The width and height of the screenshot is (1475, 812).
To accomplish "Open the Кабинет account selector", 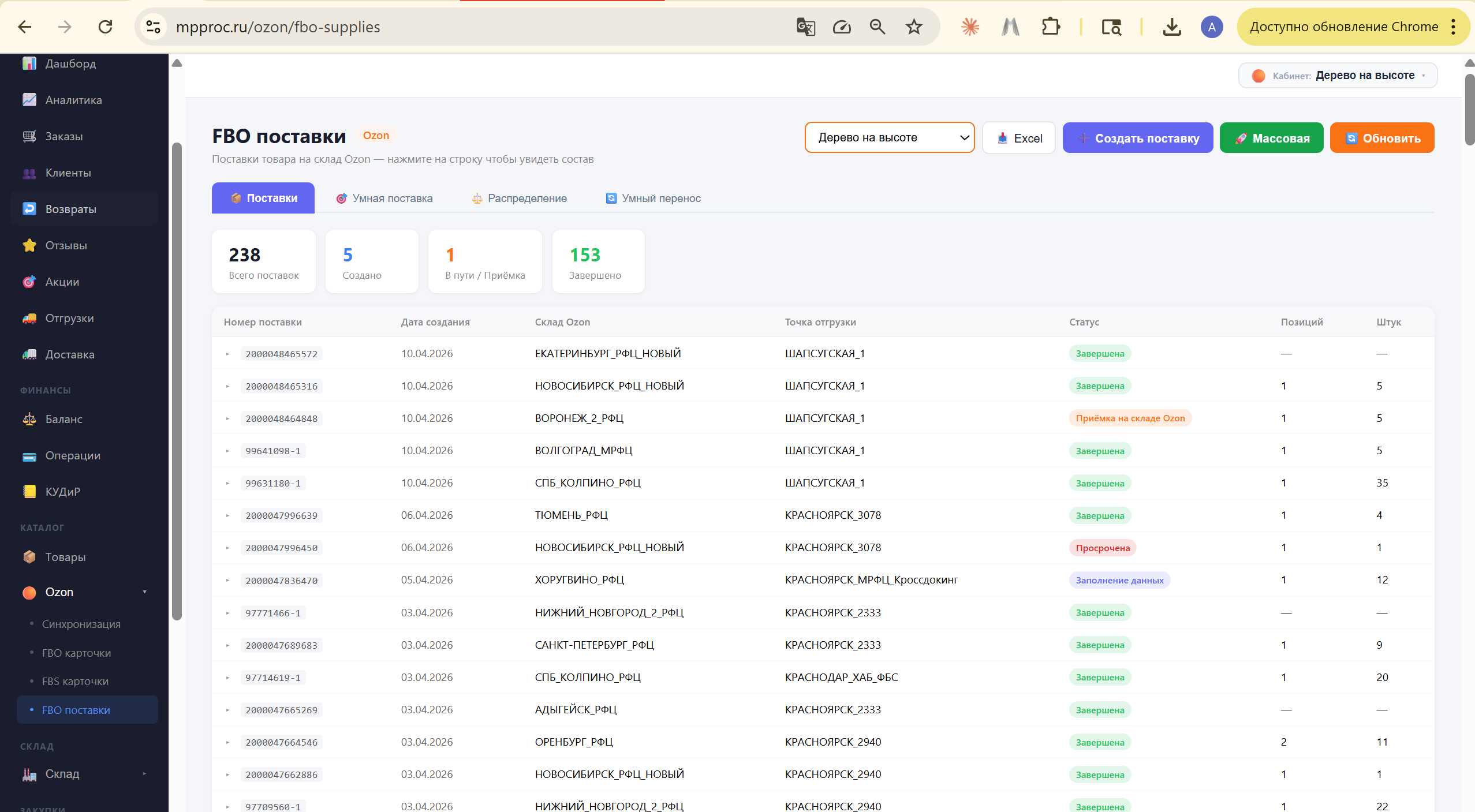I will 1338,76.
